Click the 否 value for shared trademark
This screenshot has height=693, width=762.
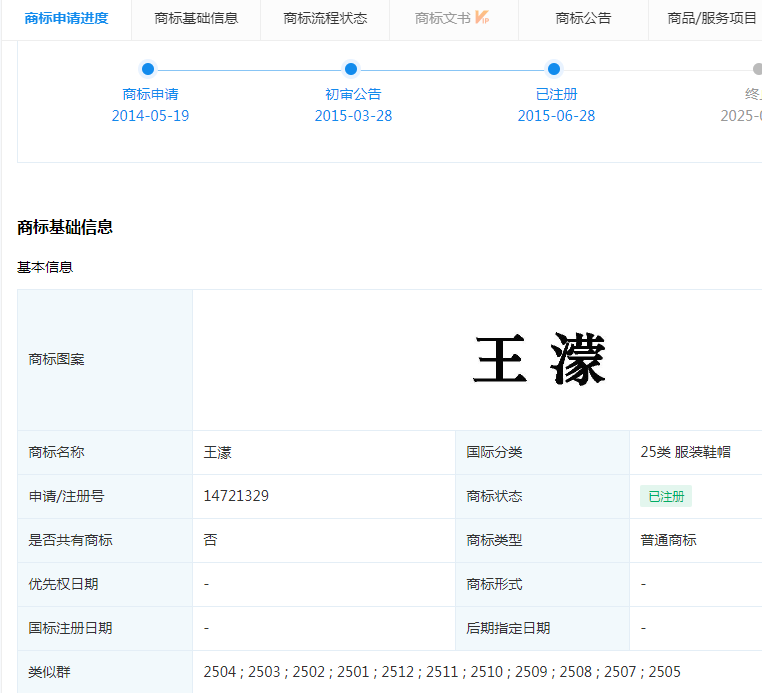click(x=210, y=540)
